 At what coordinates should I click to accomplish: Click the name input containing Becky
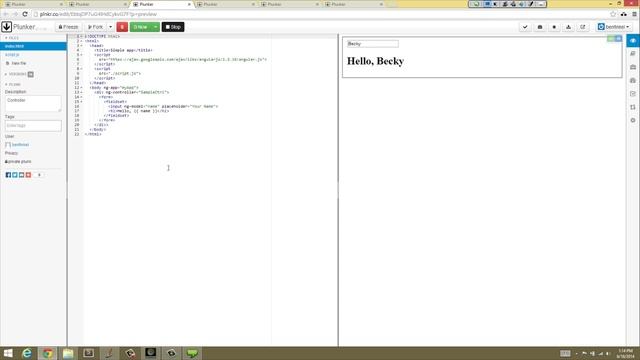point(373,44)
